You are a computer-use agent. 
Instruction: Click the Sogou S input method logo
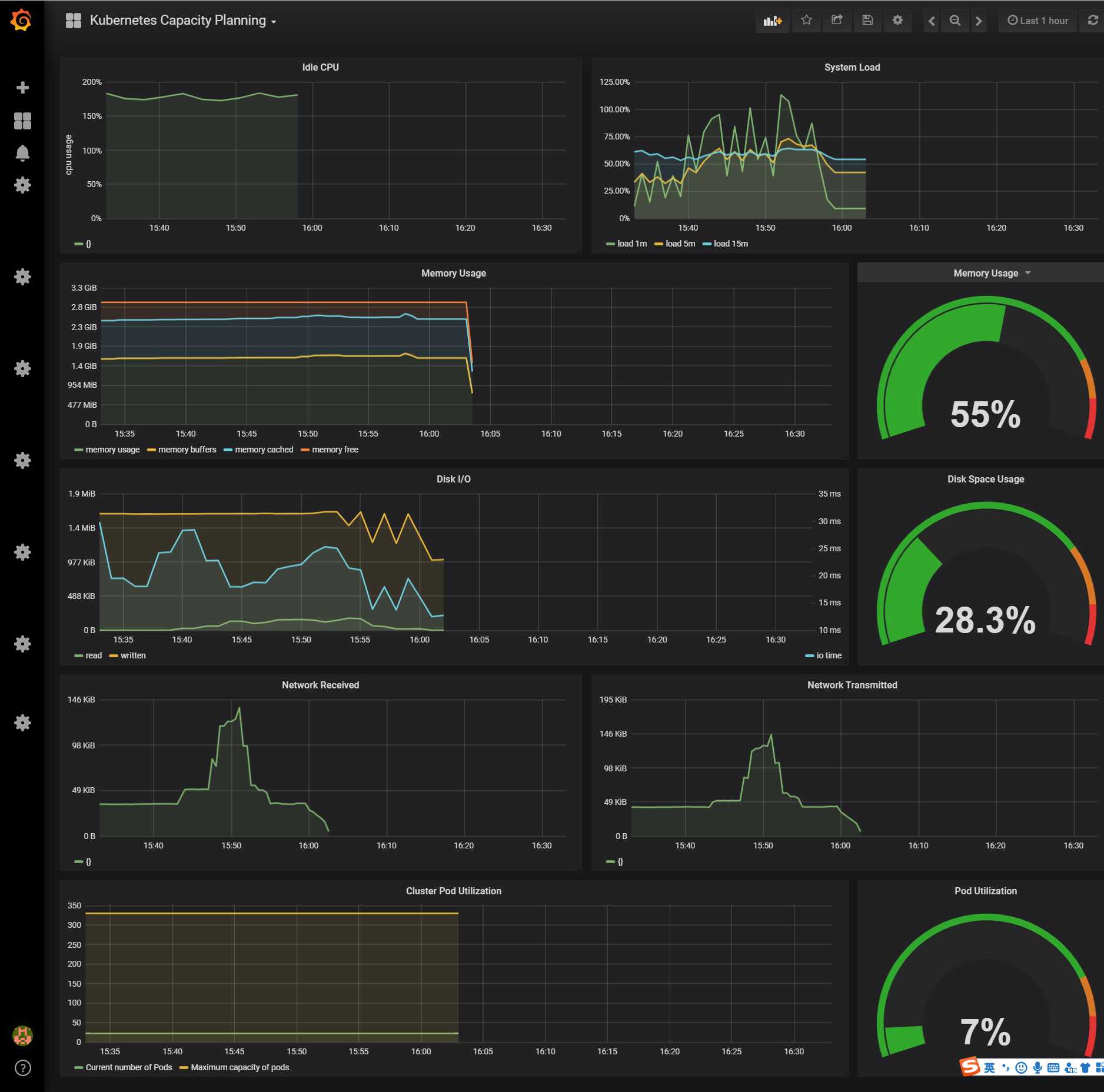pyautogui.click(x=970, y=1066)
